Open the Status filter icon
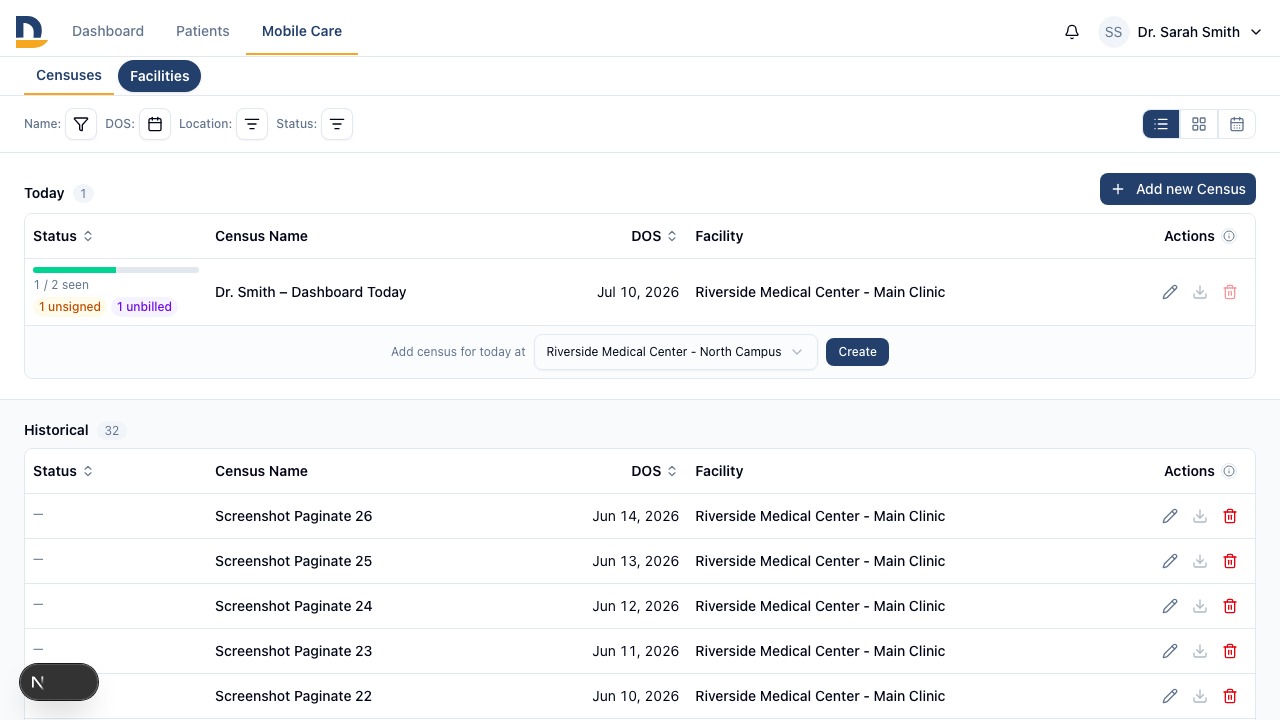Screen dimensions: 1280x720 [337, 124]
